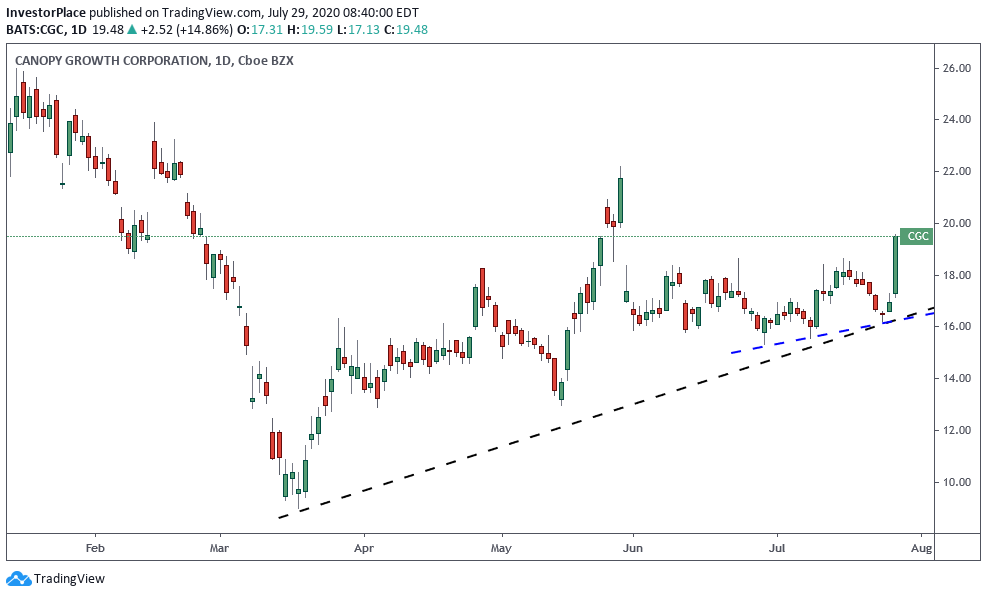The height and width of the screenshot is (597, 987).
Task: Click the 26.00 price axis label
Action: click(x=956, y=68)
